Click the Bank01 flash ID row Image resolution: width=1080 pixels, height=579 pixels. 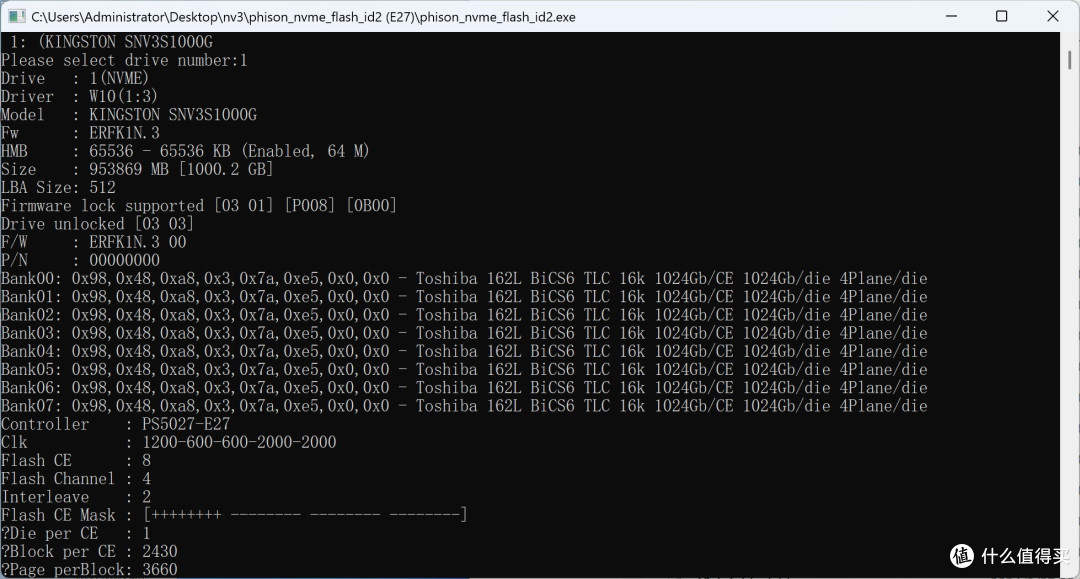point(464,297)
